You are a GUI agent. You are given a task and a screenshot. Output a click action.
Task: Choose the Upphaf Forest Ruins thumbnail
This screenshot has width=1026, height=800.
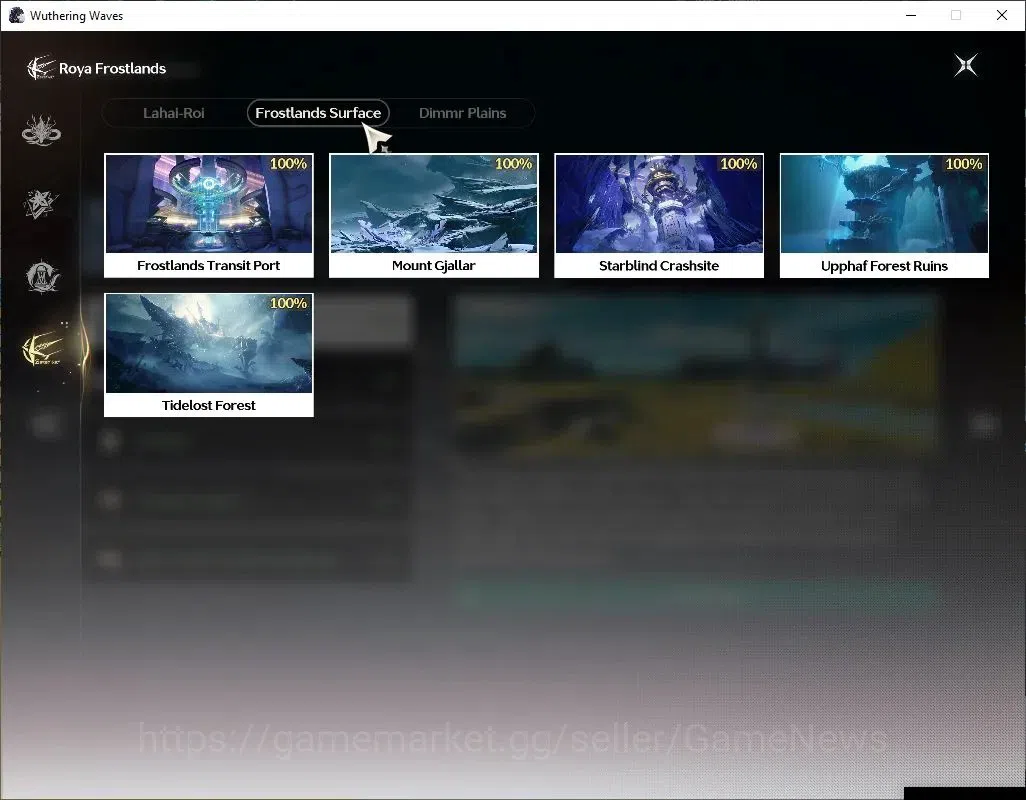pyautogui.click(x=884, y=203)
